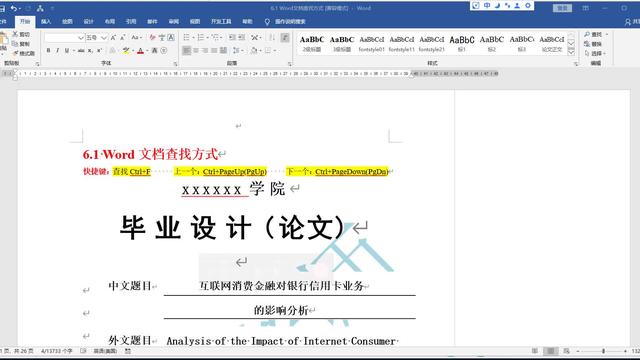Viewport: 640px width, 360px height.
Task: Click the enclosed character icon
Action: (x=164, y=51)
